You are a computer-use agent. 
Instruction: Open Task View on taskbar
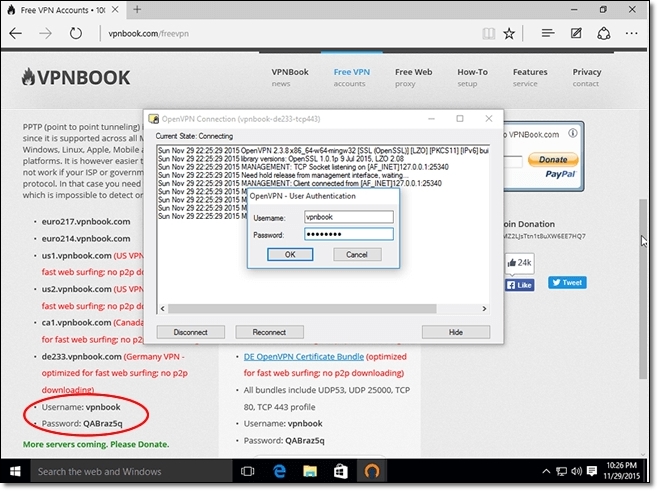[247, 471]
